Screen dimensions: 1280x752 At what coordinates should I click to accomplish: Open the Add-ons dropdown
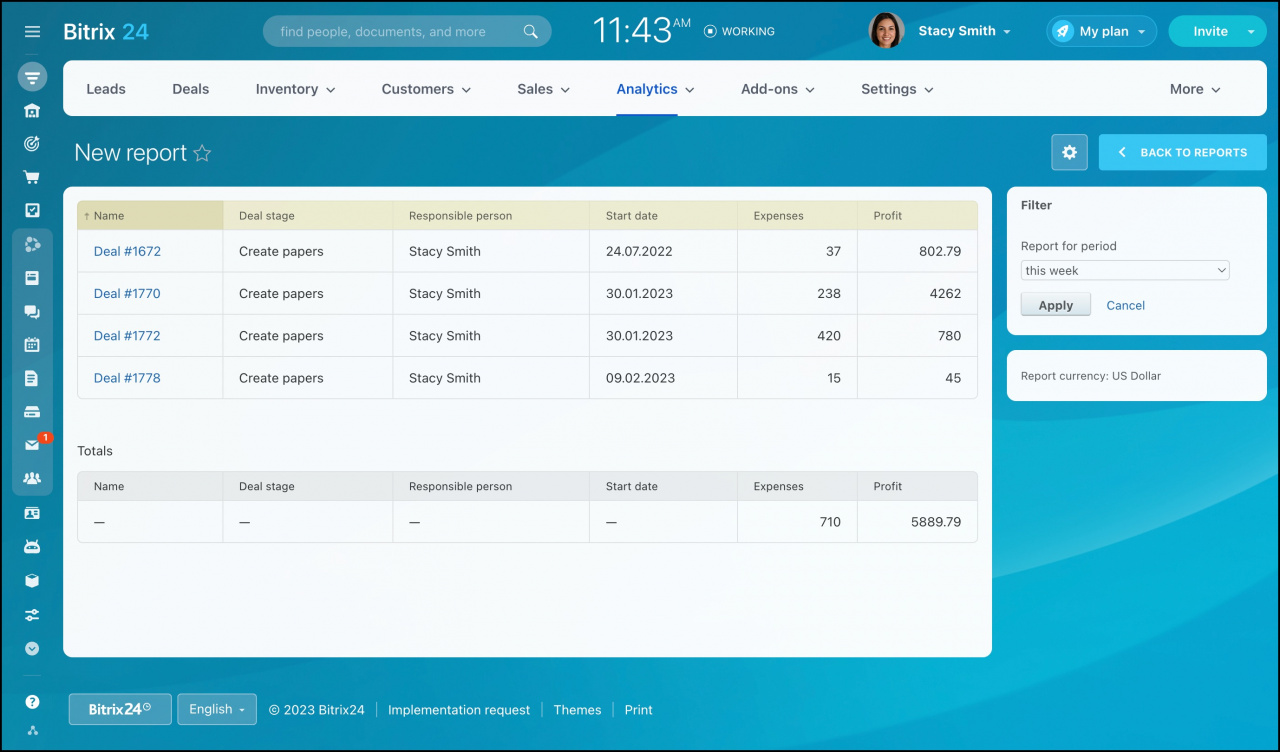point(777,89)
